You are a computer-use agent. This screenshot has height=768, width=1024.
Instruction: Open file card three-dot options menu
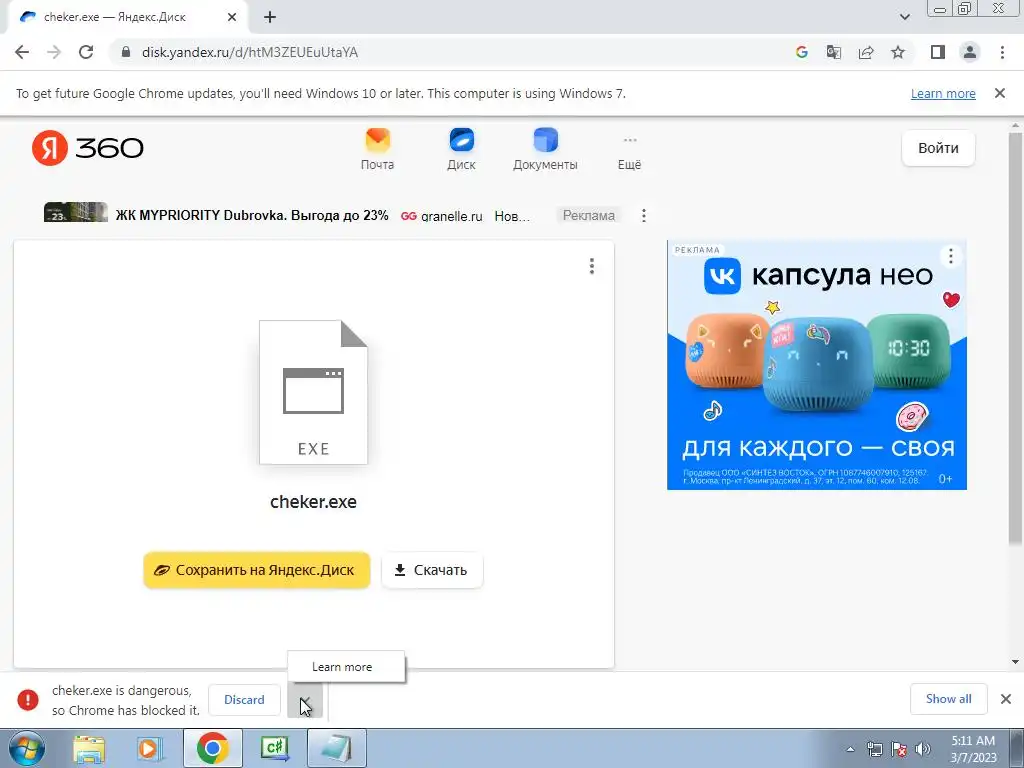(x=592, y=266)
